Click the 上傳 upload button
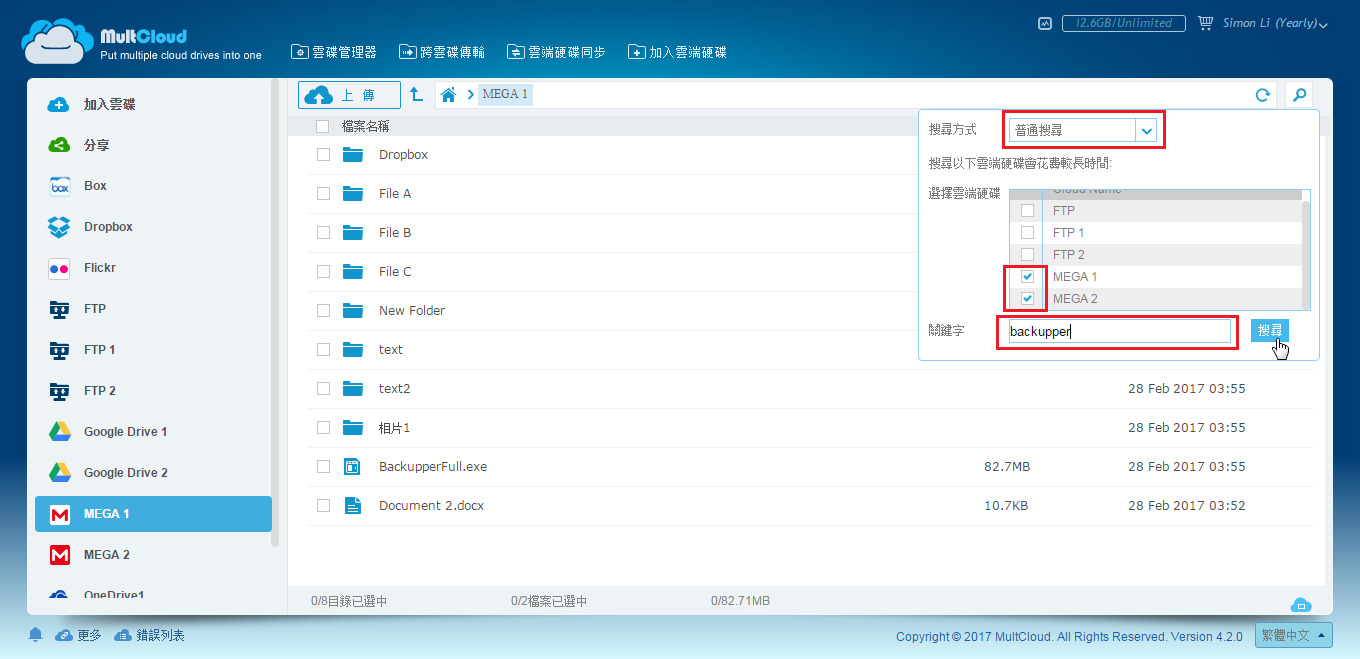This screenshot has width=1360, height=659. (x=349, y=95)
